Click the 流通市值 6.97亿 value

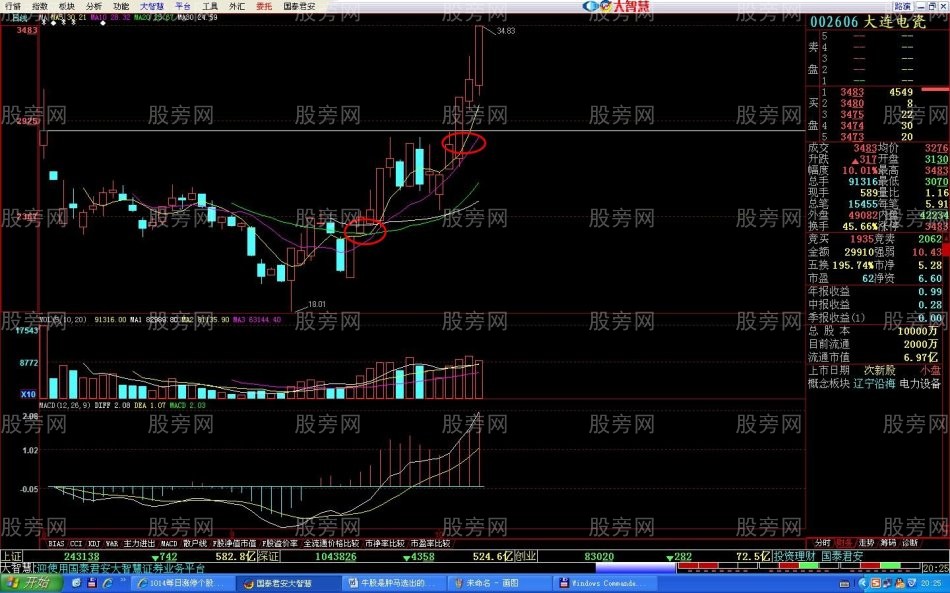(921, 357)
